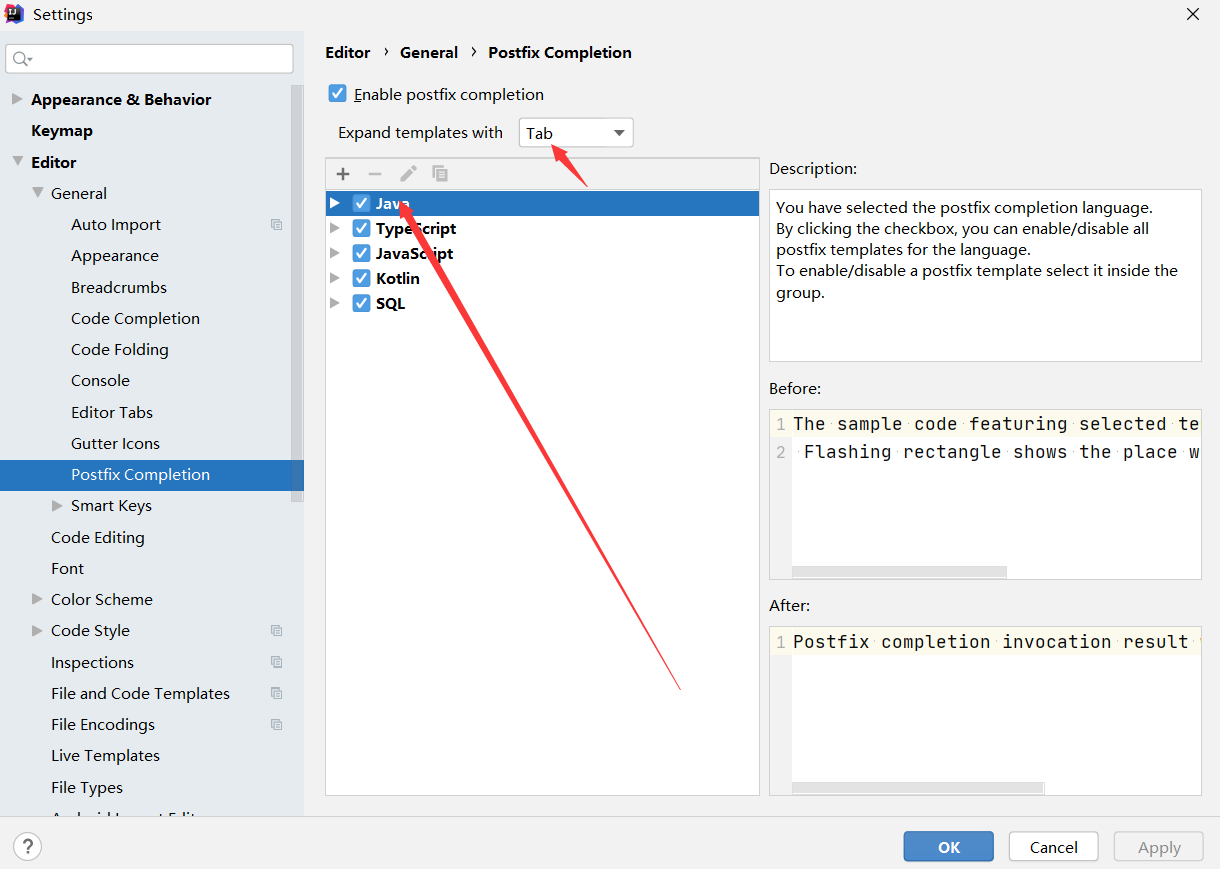Uncheck the JavaScript templates checkbox
Viewport: 1220px width, 869px height.
(362, 253)
